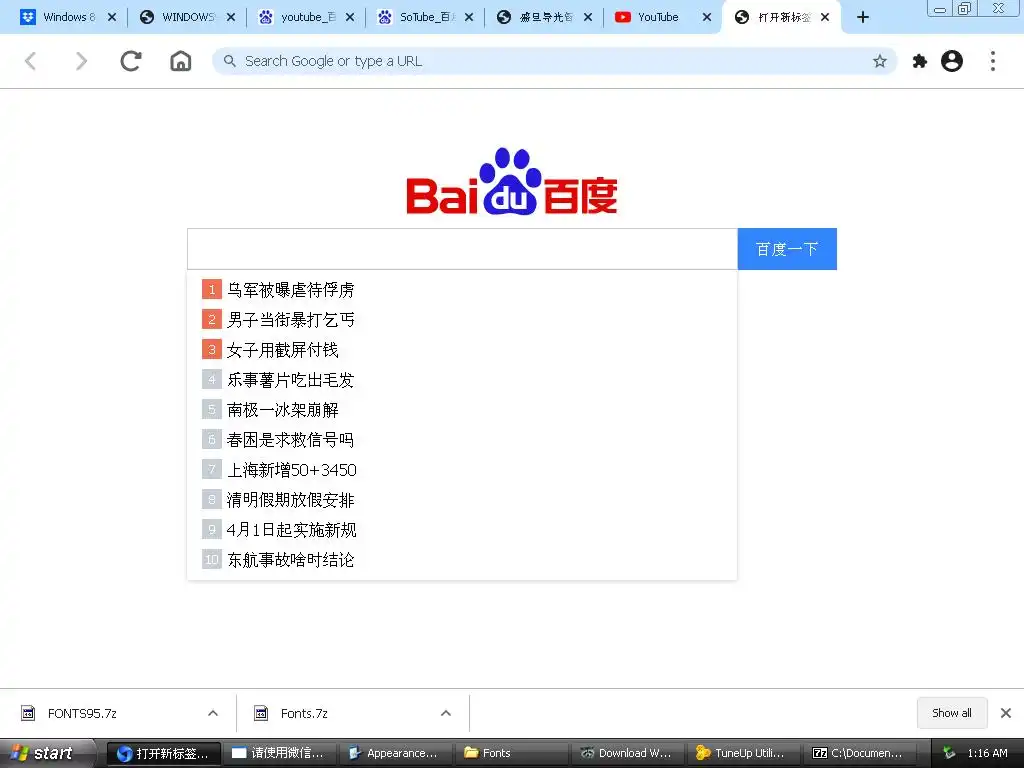The image size is (1024, 768).
Task: Click the FONTS95.7z file icon
Action: tap(28, 713)
